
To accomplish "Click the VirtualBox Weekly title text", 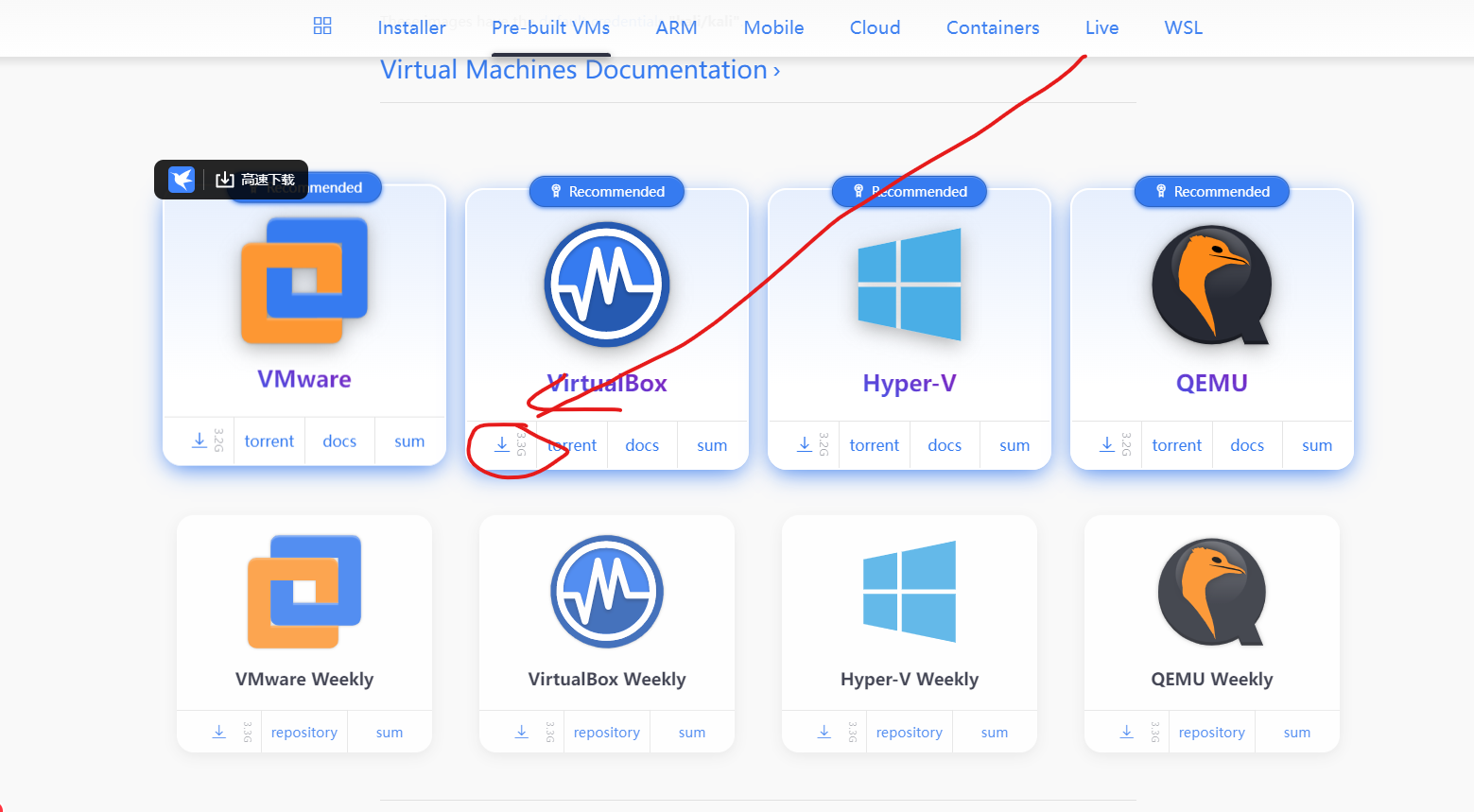I will (607, 679).
